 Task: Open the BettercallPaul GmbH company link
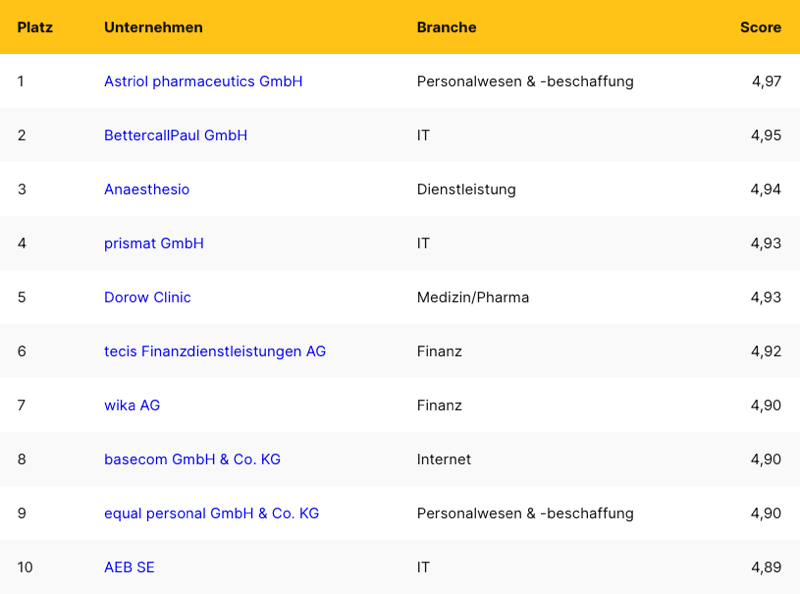[175, 135]
